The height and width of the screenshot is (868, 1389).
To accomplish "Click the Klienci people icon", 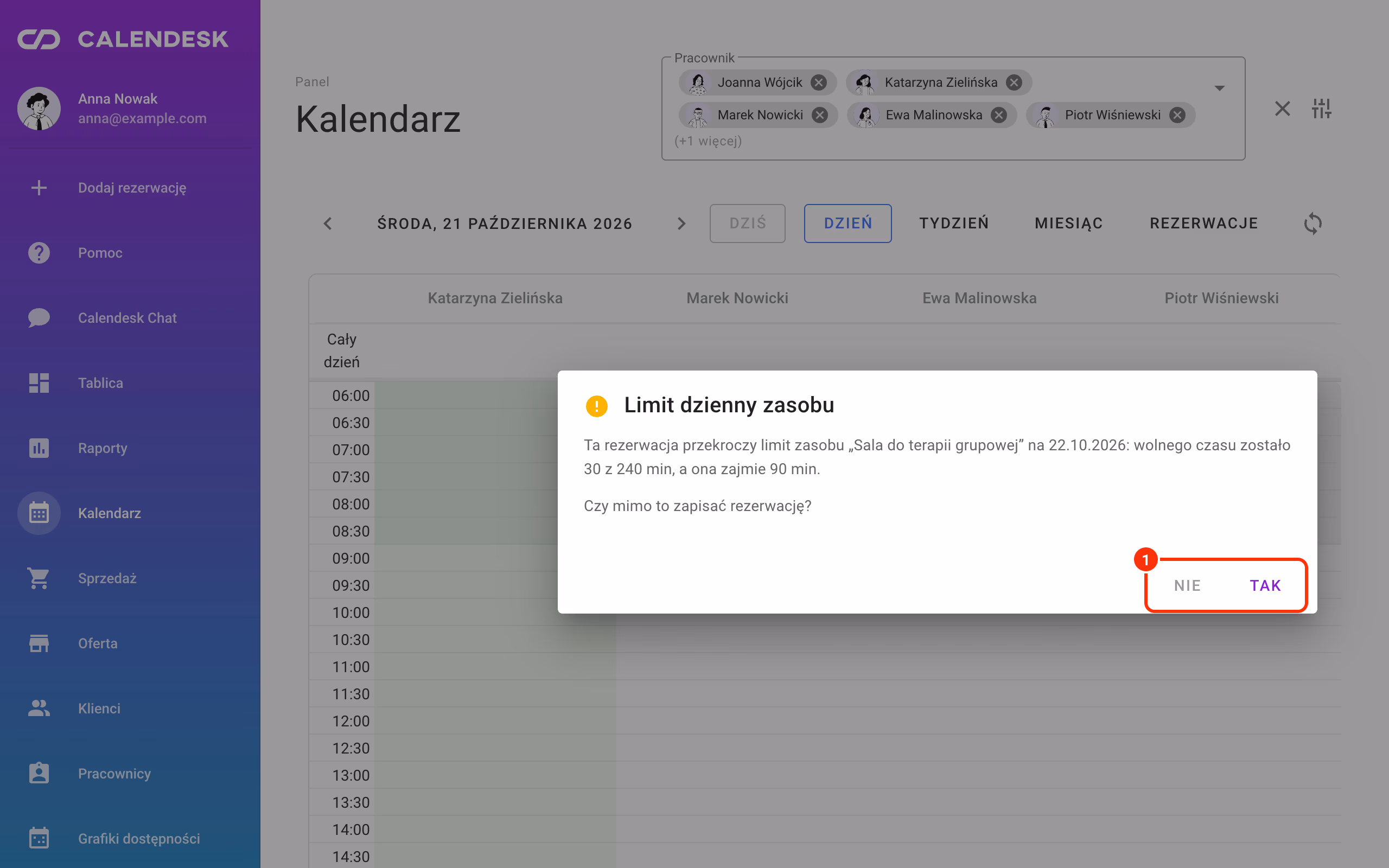I will click(39, 709).
